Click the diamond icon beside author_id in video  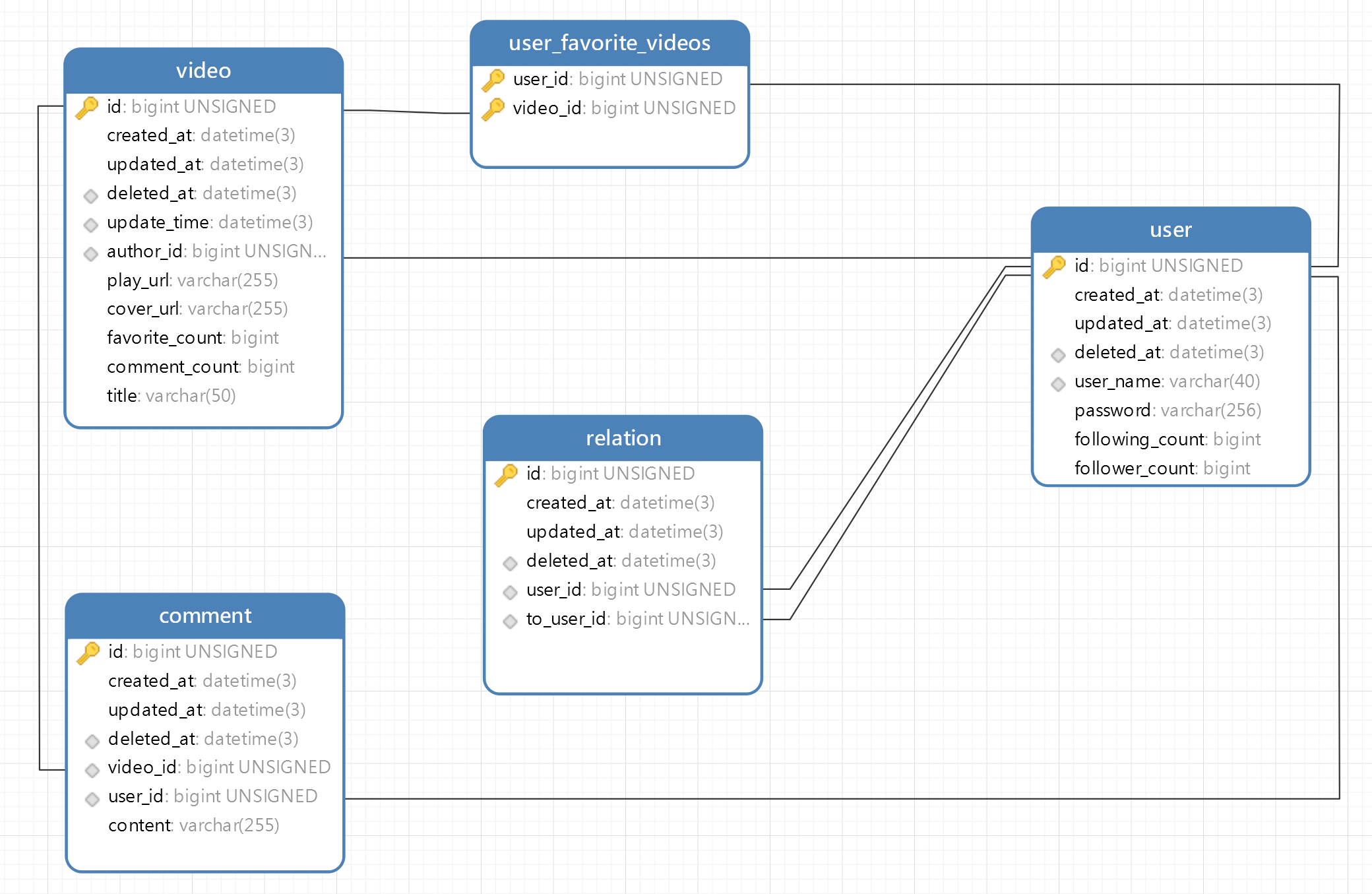tap(91, 253)
